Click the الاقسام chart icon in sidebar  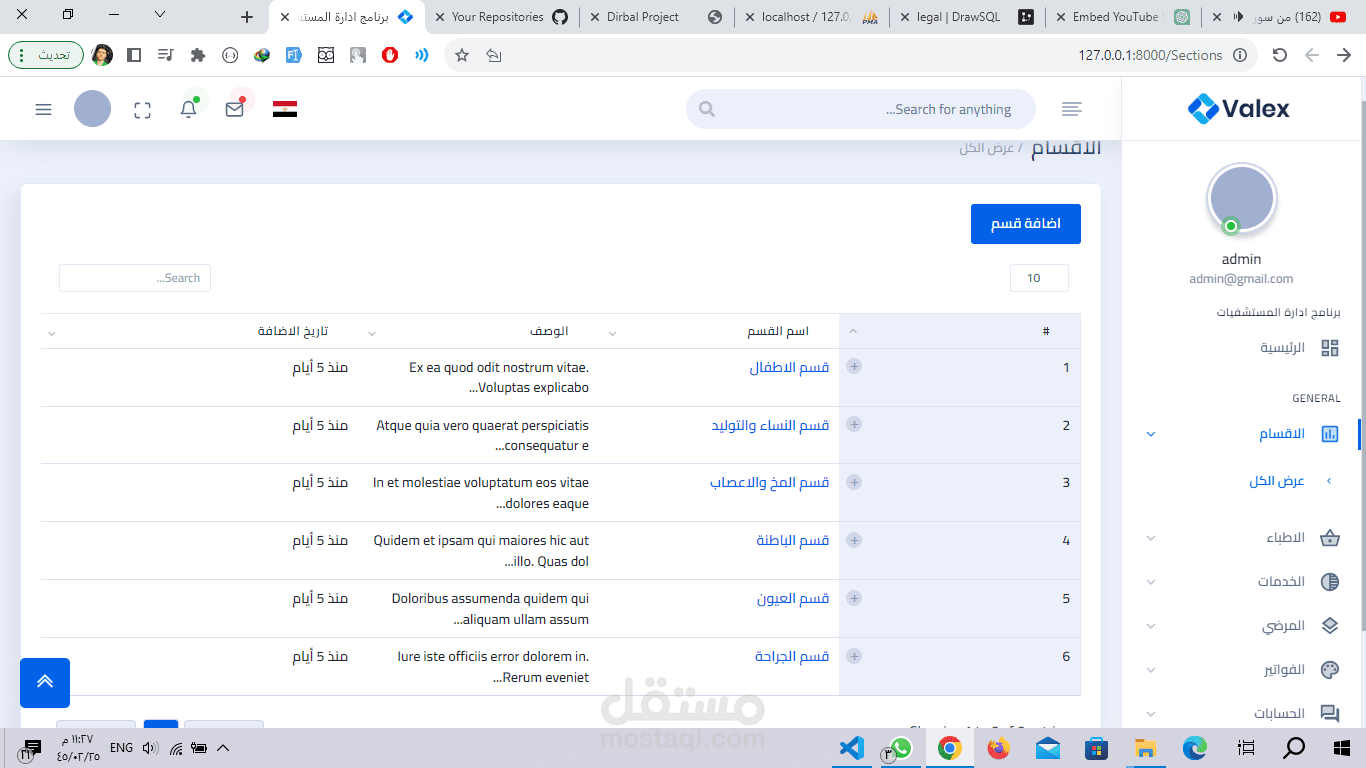(x=1330, y=434)
